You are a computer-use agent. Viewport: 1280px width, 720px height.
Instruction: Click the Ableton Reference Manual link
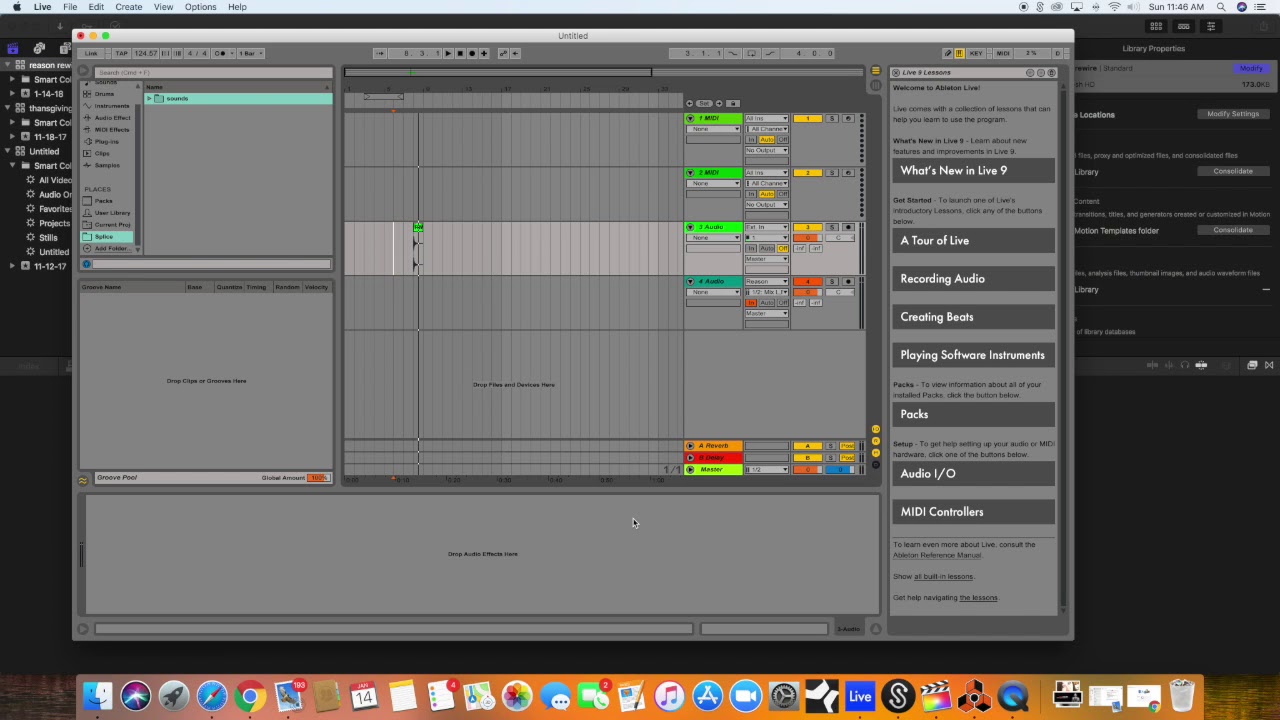[937, 555]
